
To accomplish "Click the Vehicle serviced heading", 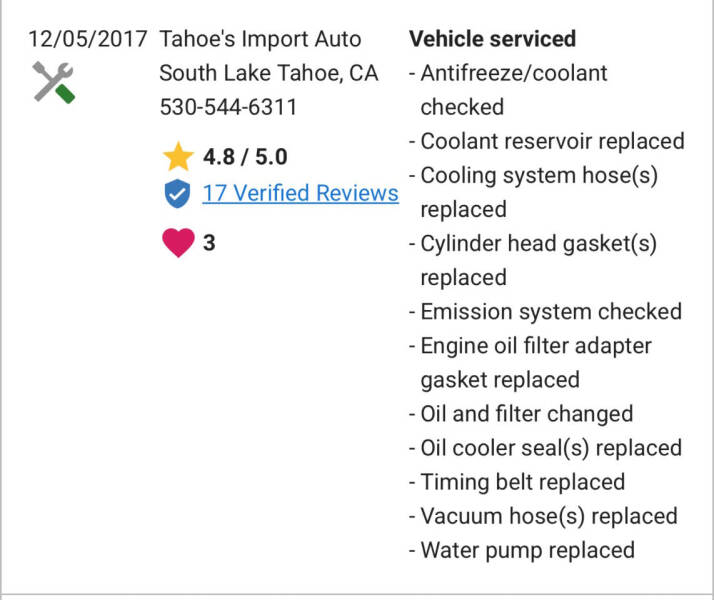I will [493, 39].
